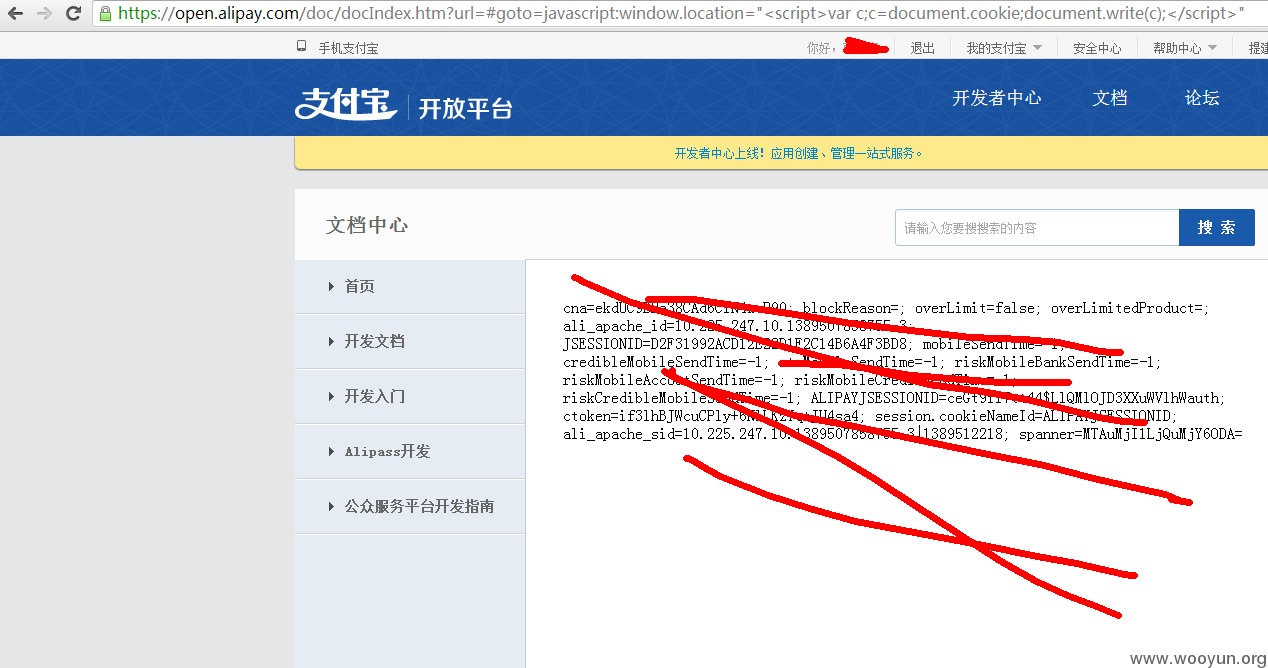This screenshot has width=1268, height=668.
Task: Focus the 请输入您要搜索的内容 search field
Action: click(x=1037, y=228)
